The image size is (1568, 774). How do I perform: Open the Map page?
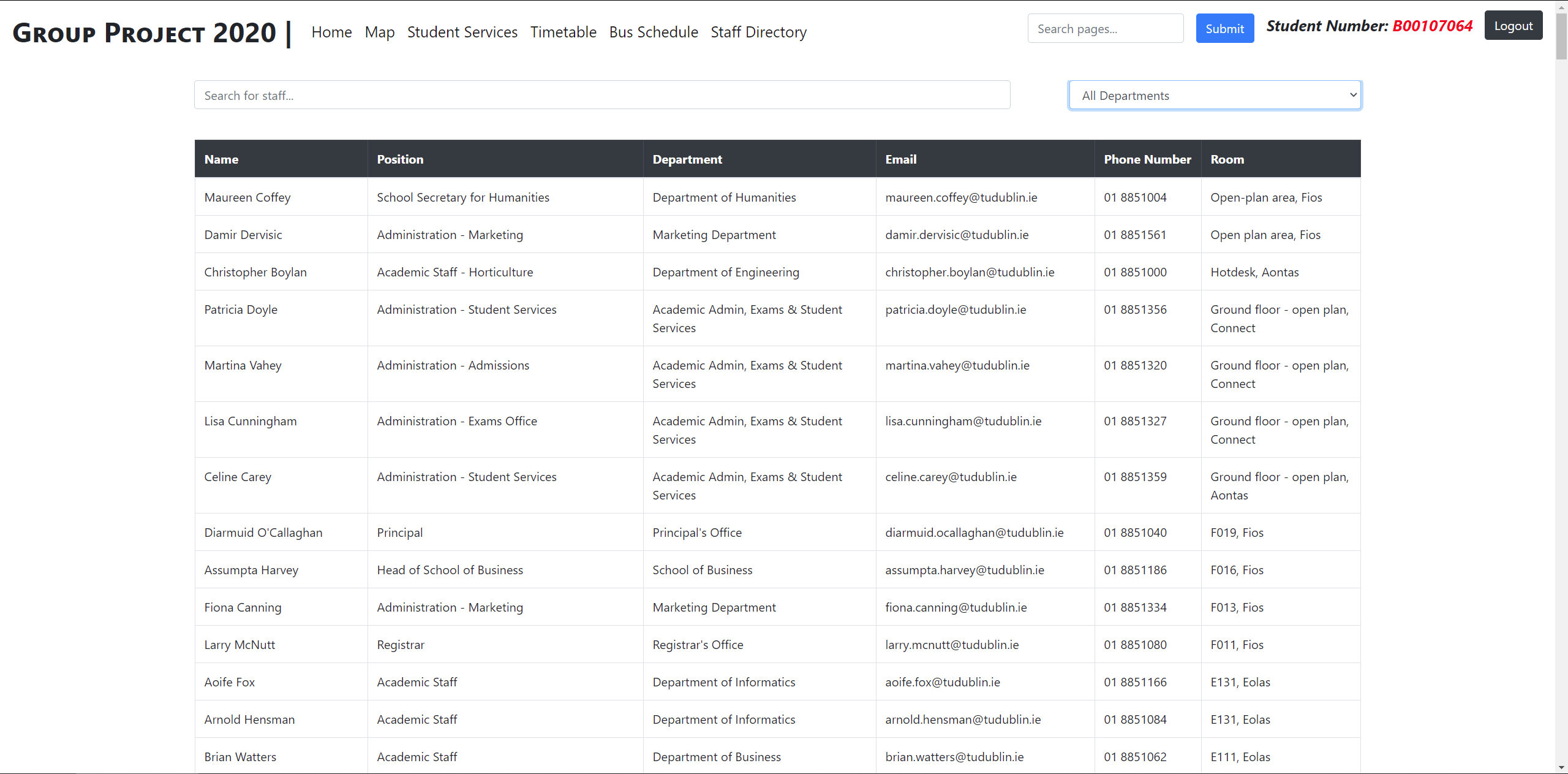[380, 32]
